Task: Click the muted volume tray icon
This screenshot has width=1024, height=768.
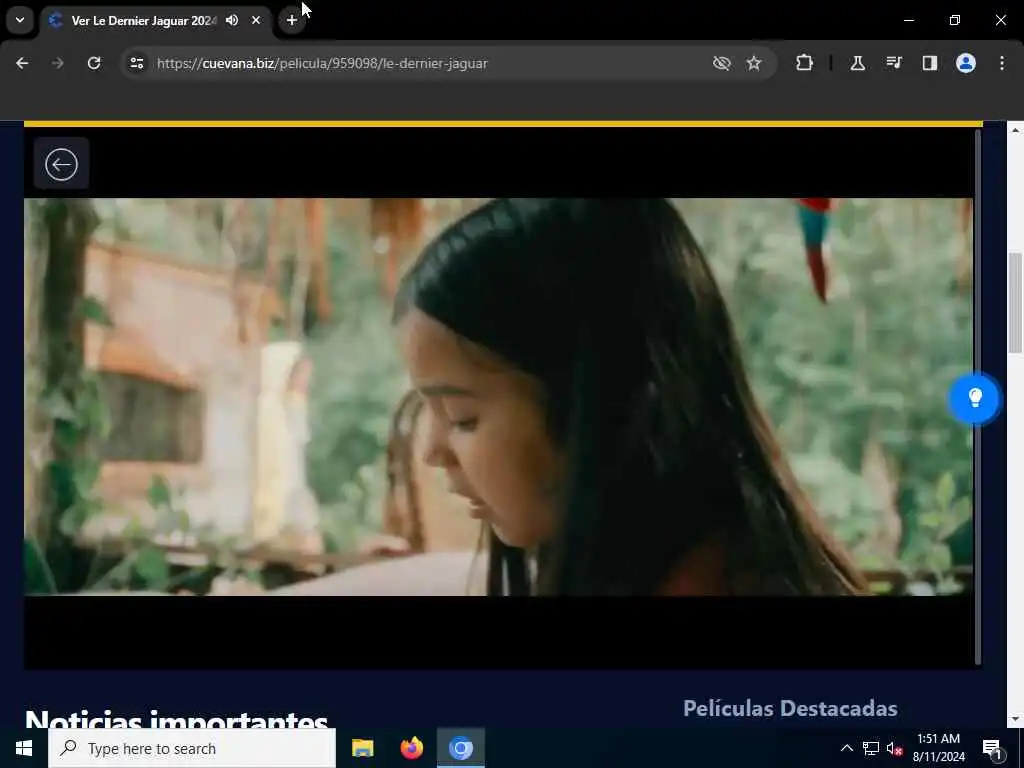Action: [895, 749]
